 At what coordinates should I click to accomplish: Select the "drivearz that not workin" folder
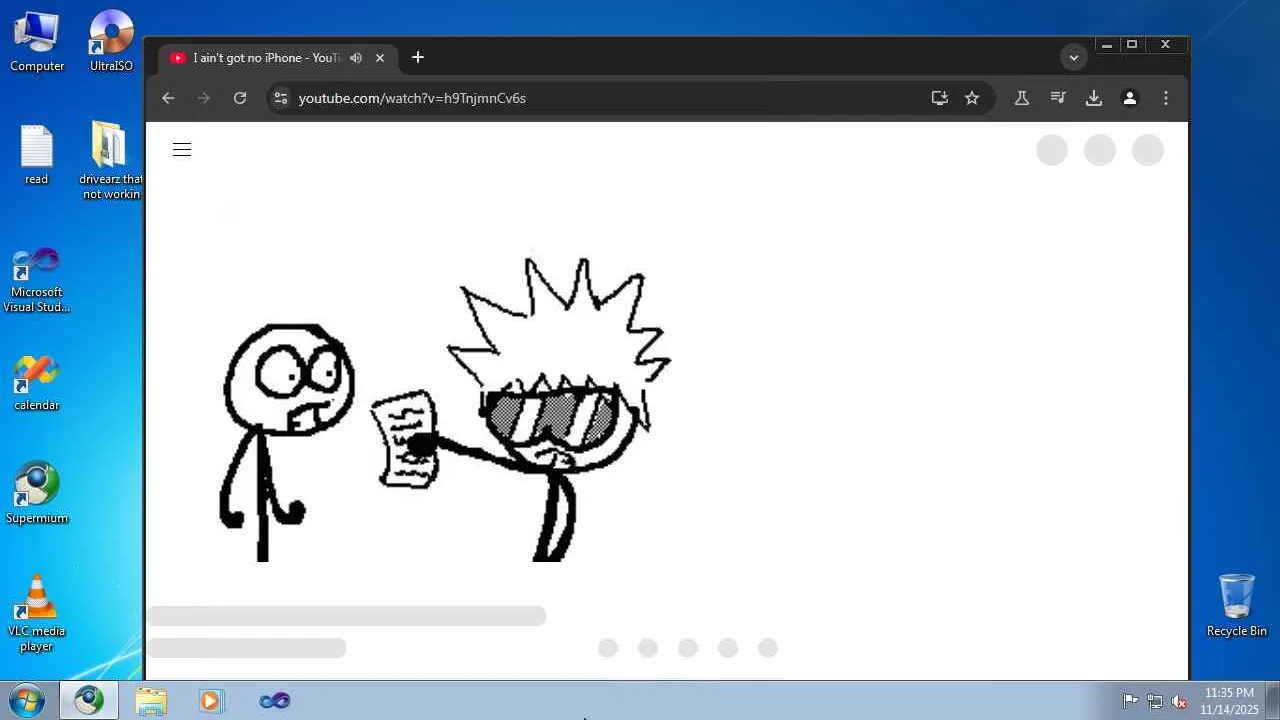pos(111,161)
